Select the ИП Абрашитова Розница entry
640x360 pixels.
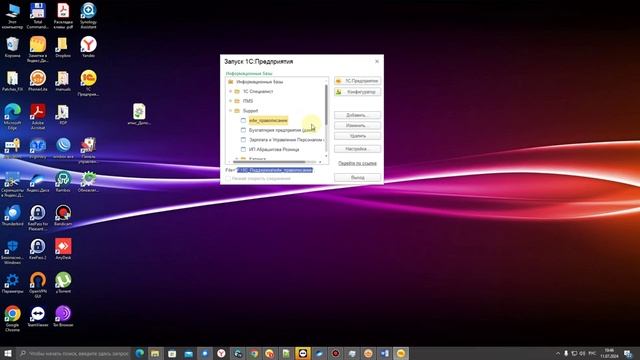pos(274,149)
